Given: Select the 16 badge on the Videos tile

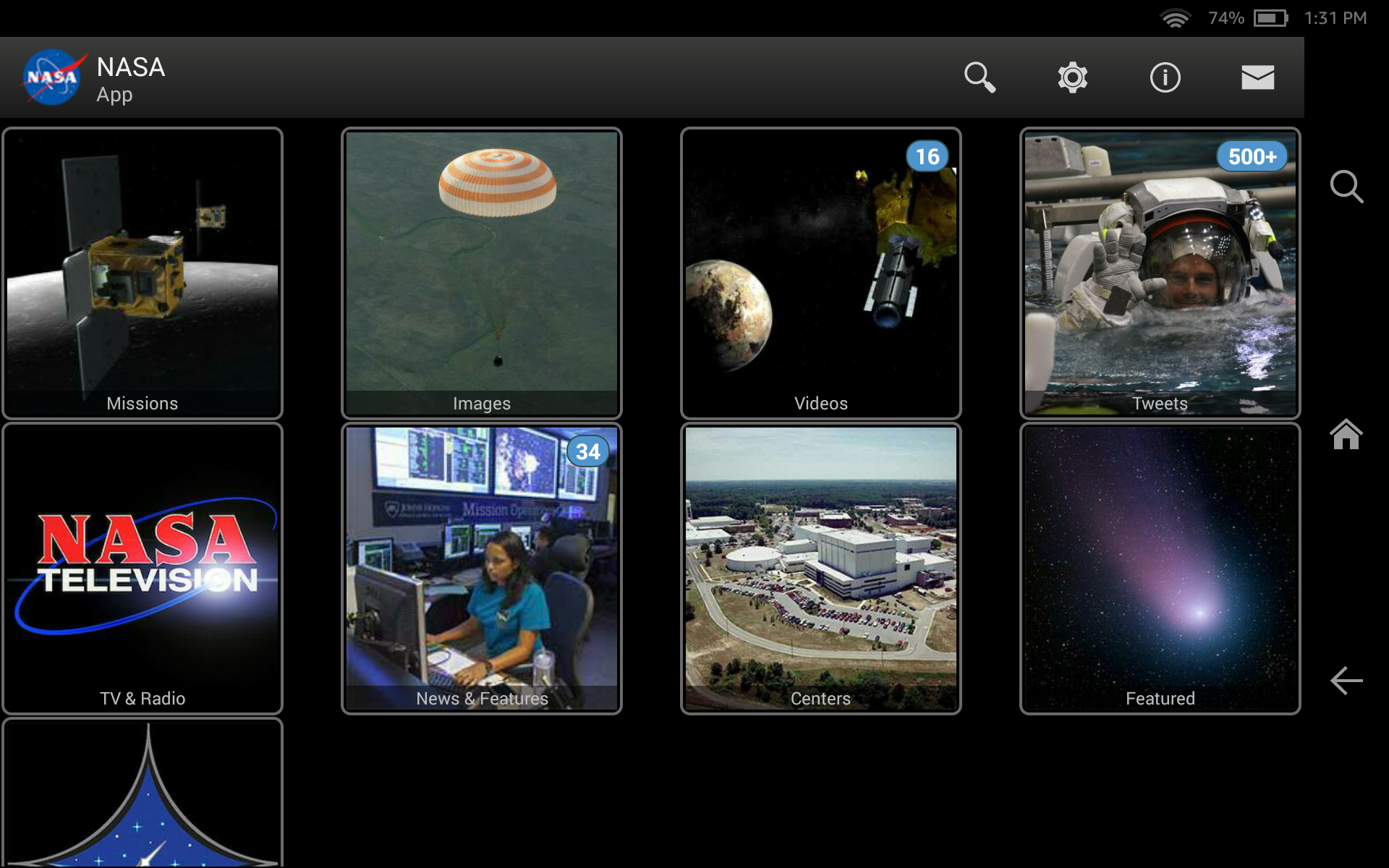Looking at the screenshot, I should click(x=927, y=156).
